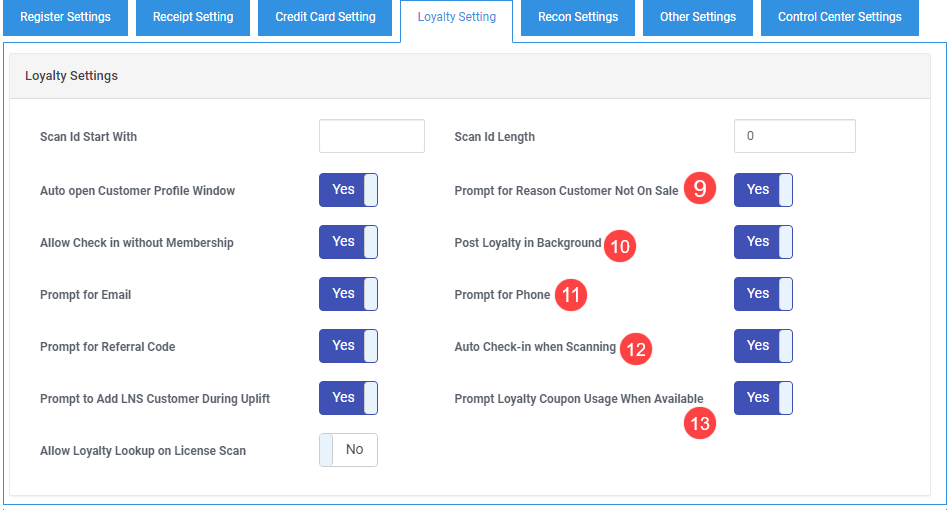Screen dimensions: 949x510
Task: Open the Recon Settings tab
Action: [x=578, y=18]
